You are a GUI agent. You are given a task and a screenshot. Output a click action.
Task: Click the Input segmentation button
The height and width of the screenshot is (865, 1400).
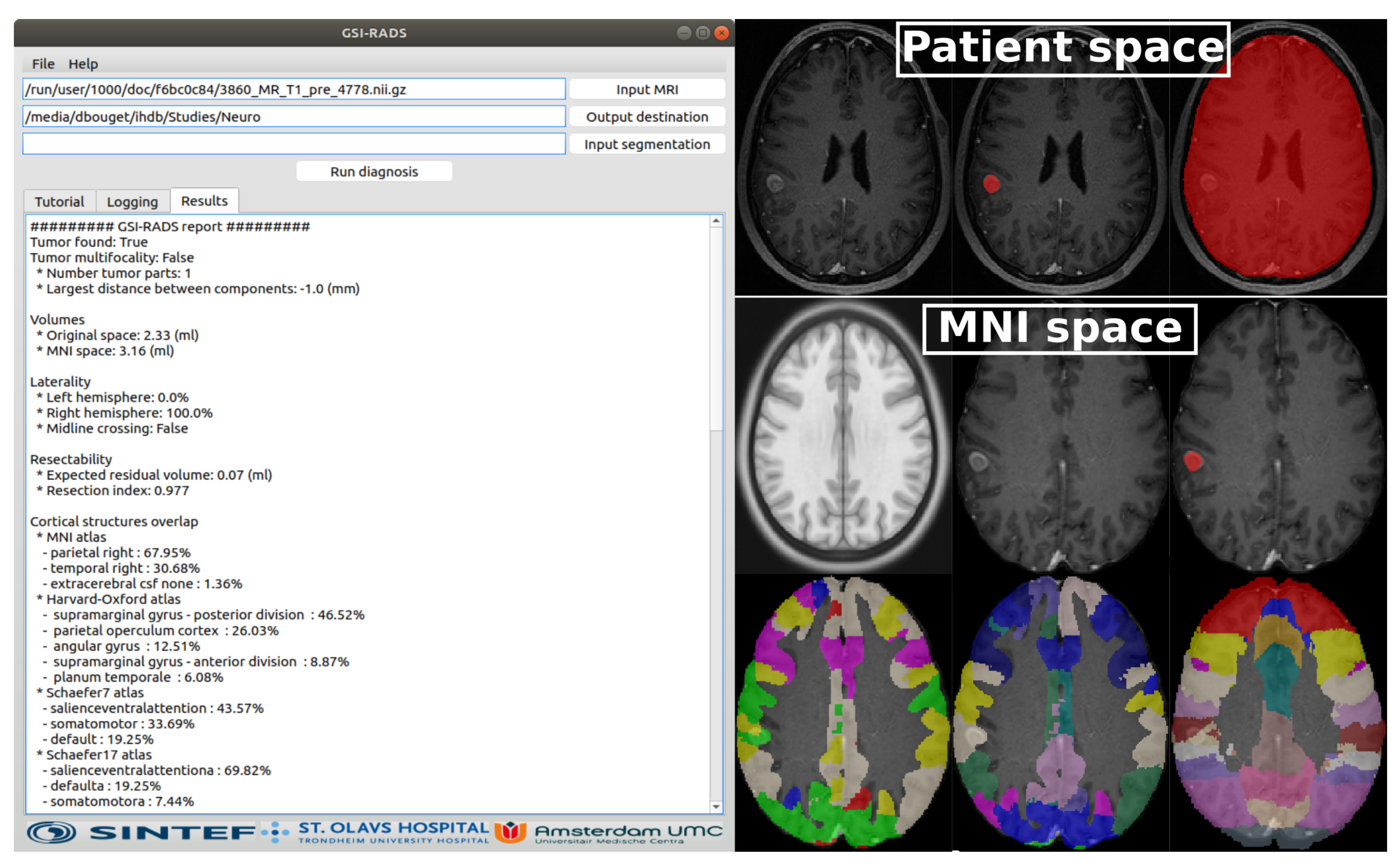click(x=647, y=144)
